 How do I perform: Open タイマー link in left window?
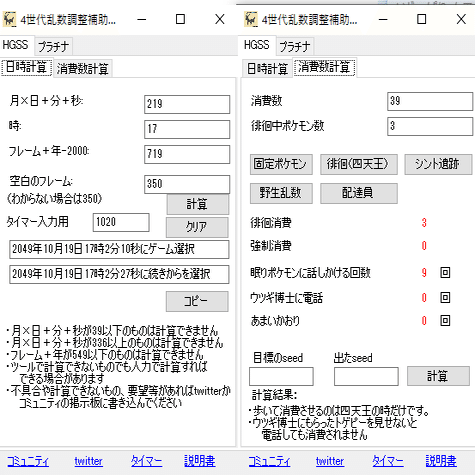click(x=146, y=461)
